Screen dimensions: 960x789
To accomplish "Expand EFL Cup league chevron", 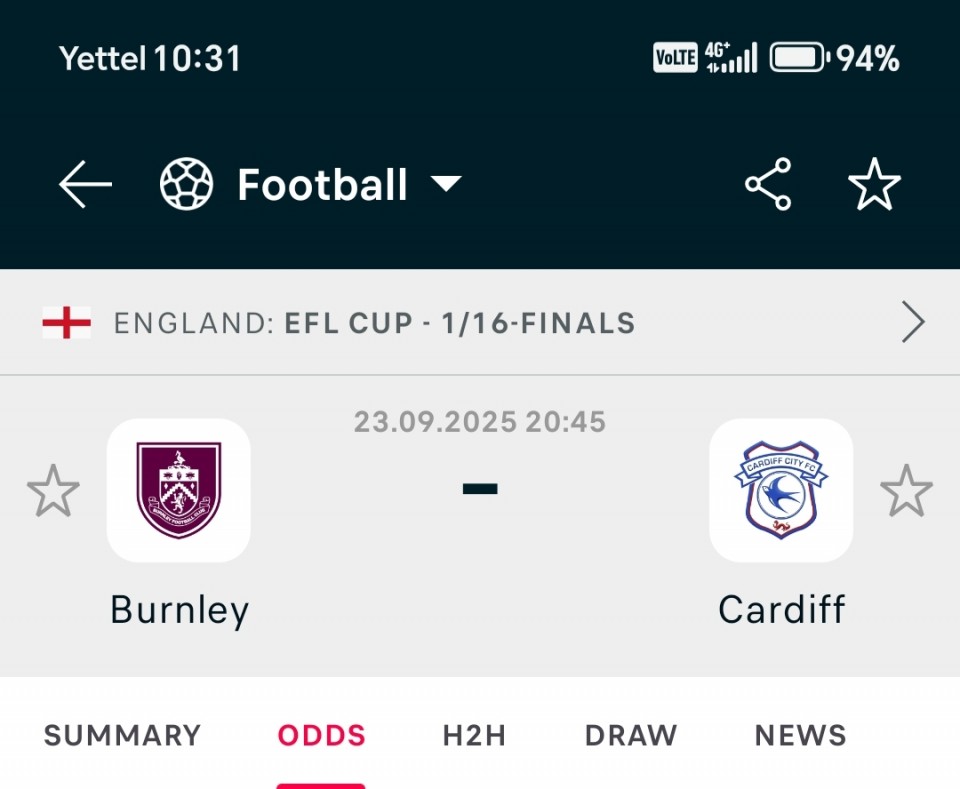I will 912,323.
